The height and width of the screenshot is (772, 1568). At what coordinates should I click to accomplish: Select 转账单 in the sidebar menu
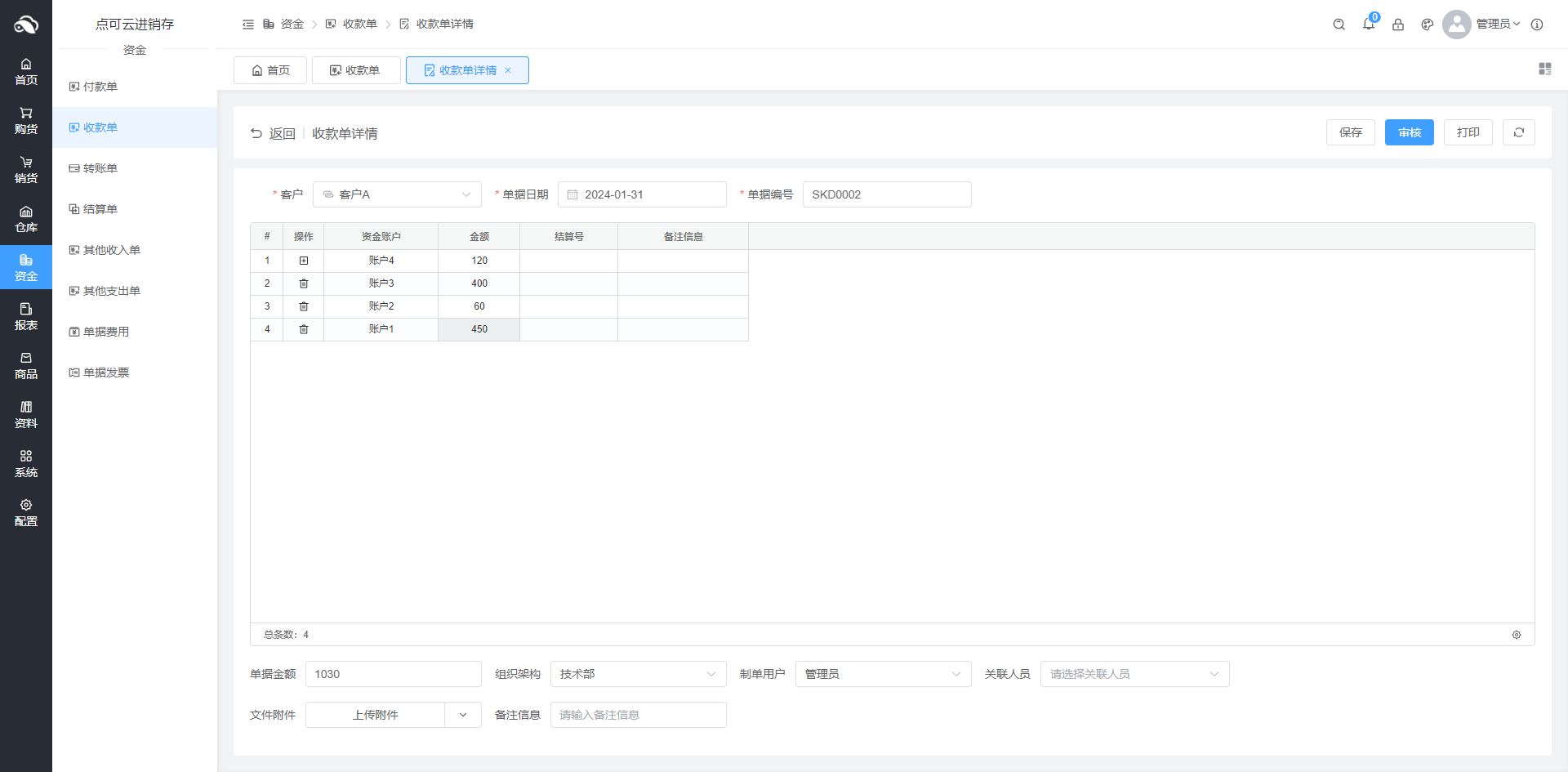coord(100,168)
